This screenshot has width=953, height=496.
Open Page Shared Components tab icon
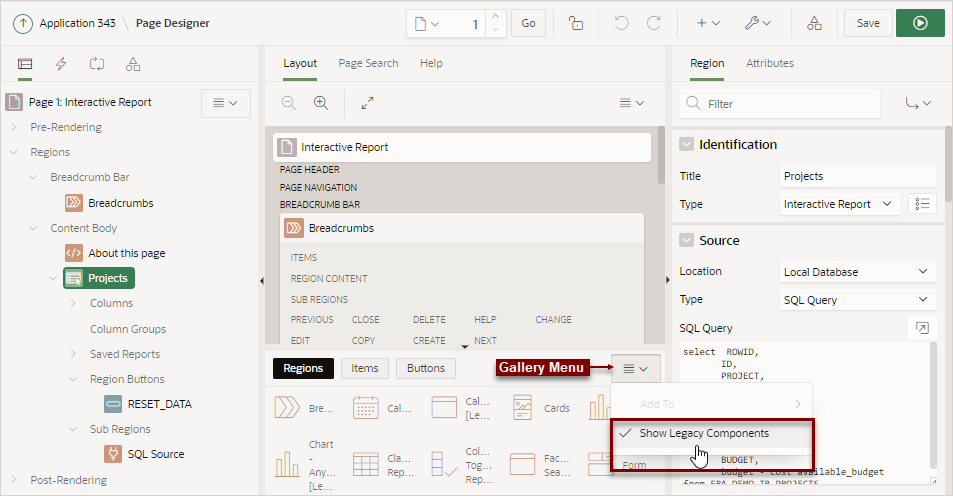point(133,64)
